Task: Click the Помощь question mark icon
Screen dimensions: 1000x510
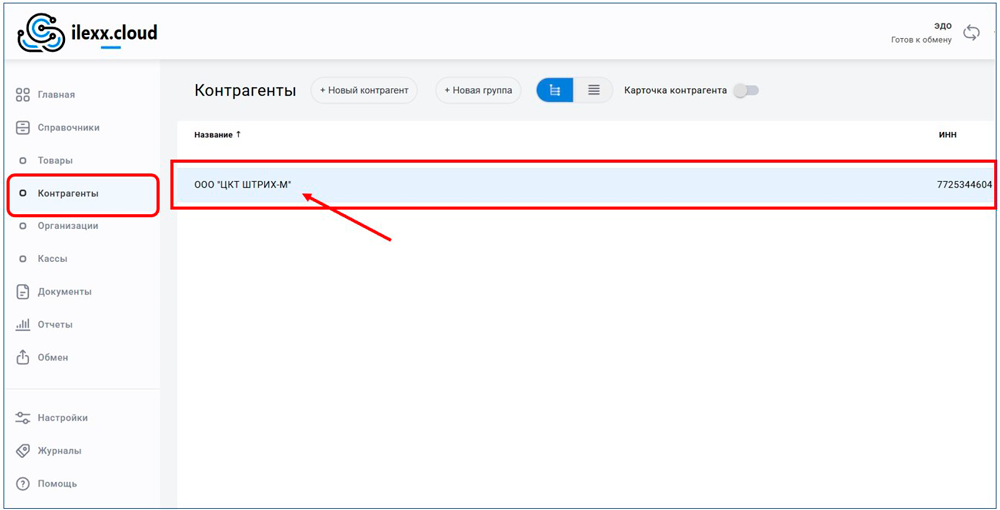Action: (23, 484)
